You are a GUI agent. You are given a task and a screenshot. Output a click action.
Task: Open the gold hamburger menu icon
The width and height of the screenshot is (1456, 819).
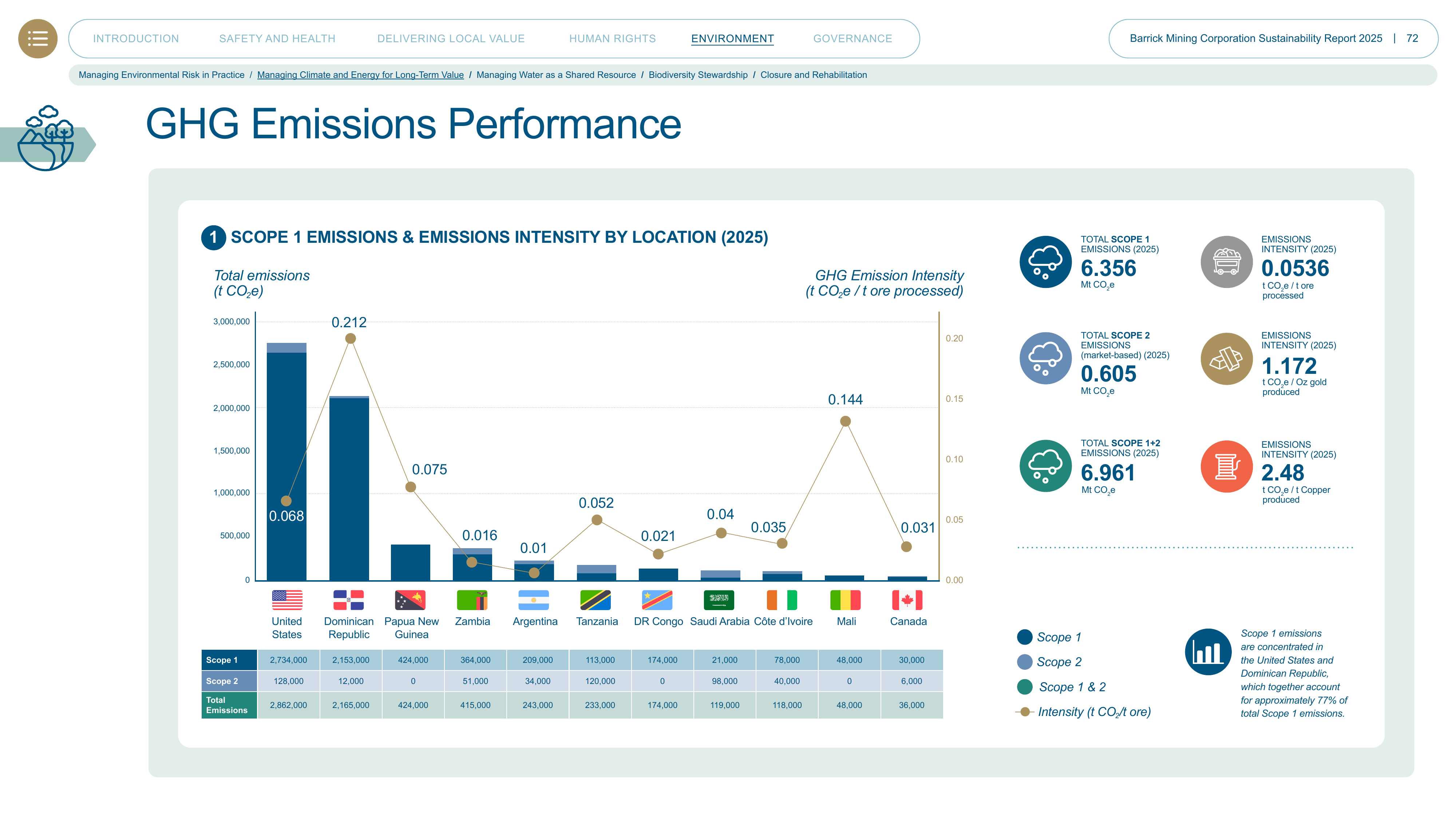point(38,39)
